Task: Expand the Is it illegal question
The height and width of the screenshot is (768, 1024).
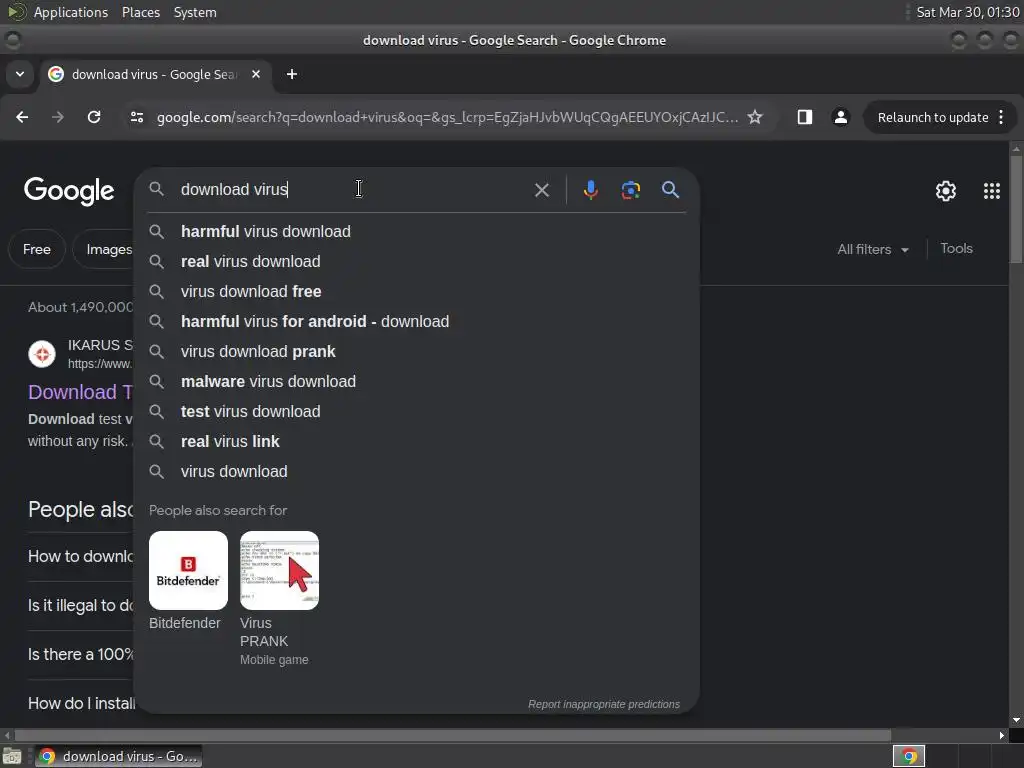Action: click(x=80, y=605)
